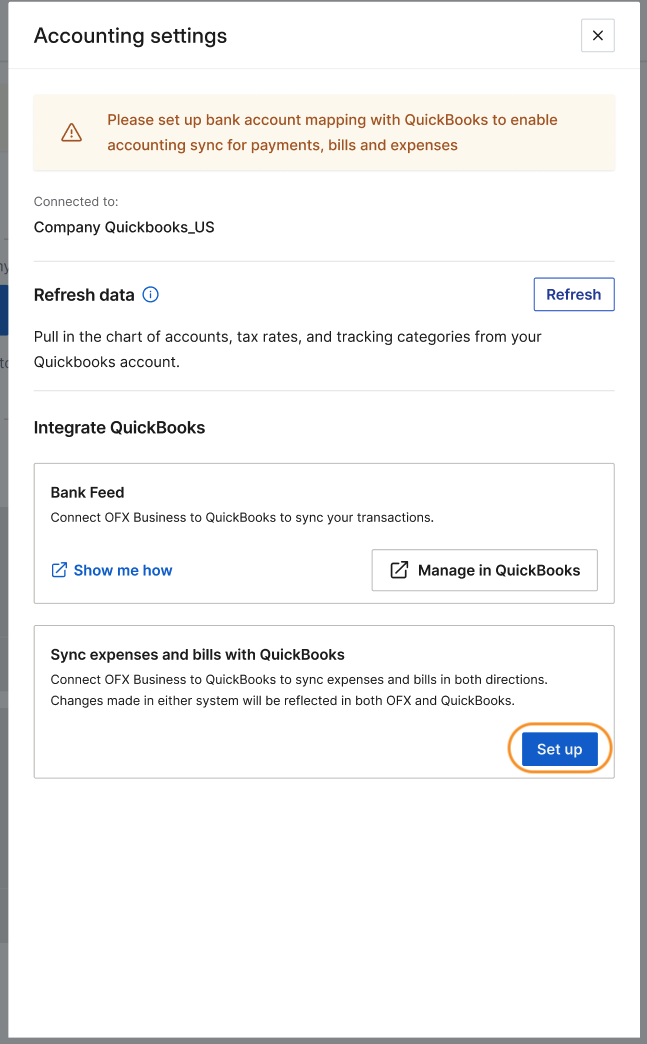Click "Sync expenses and bills with QuickBooks" heading
Viewport: 647px width, 1044px height.
pos(197,655)
